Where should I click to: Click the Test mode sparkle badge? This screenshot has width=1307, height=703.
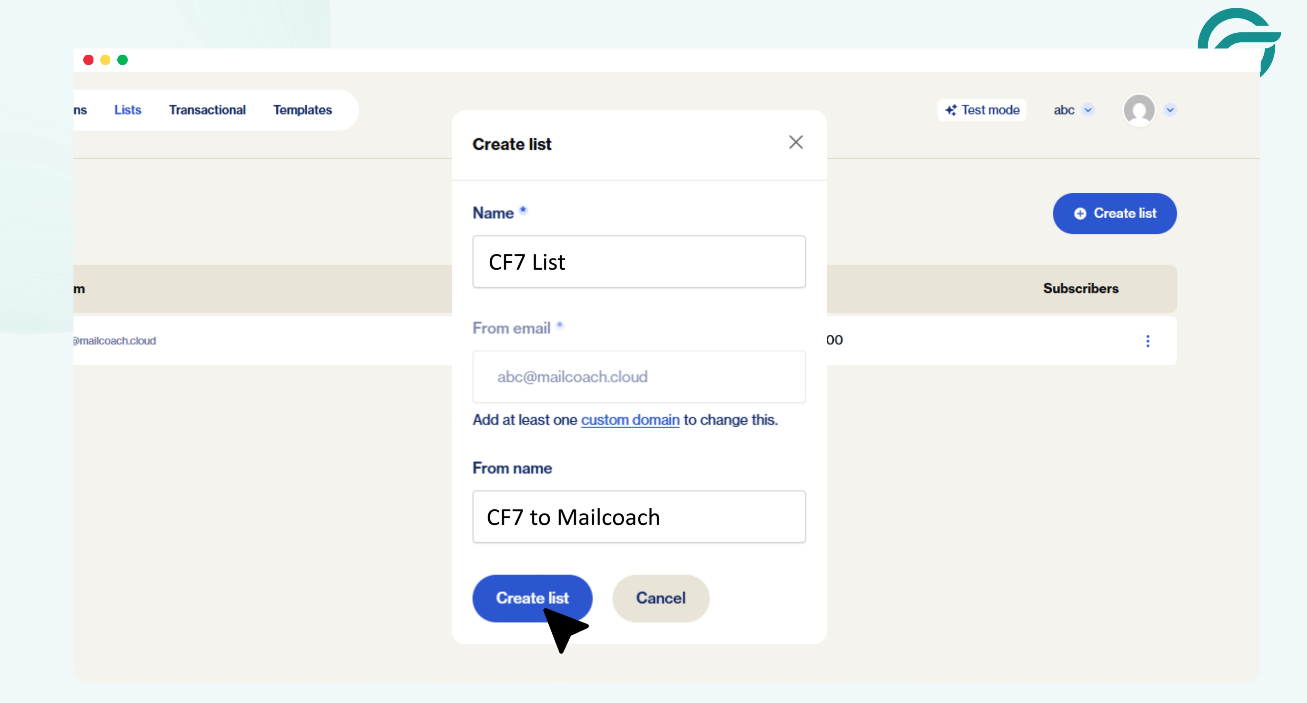[981, 109]
